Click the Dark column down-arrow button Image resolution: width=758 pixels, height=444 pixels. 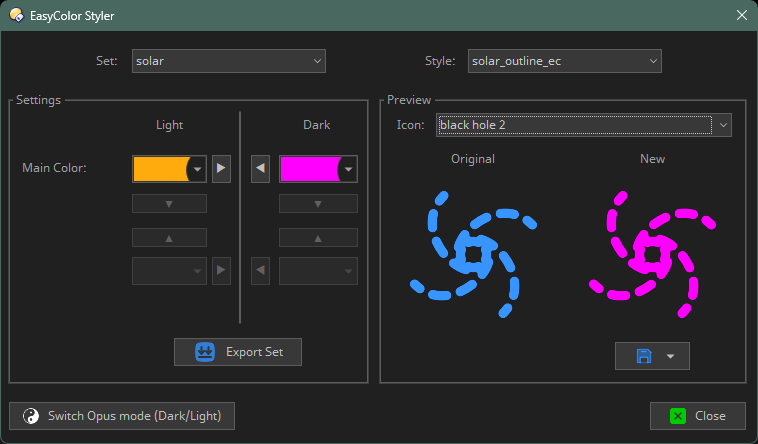(318, 204)
